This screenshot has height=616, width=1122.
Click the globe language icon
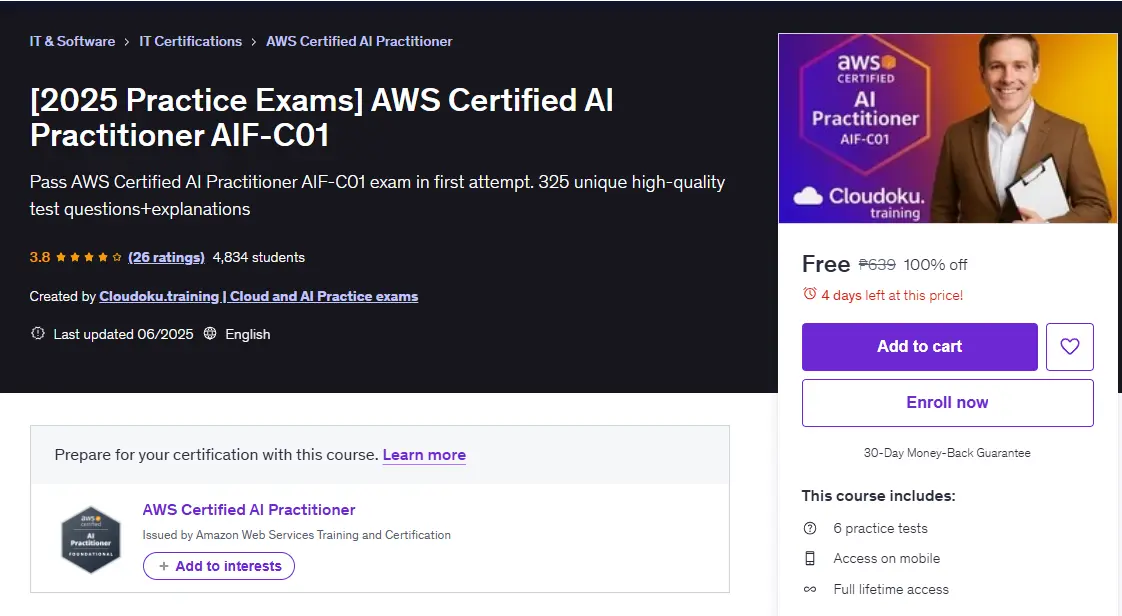(x=210, y=333)
